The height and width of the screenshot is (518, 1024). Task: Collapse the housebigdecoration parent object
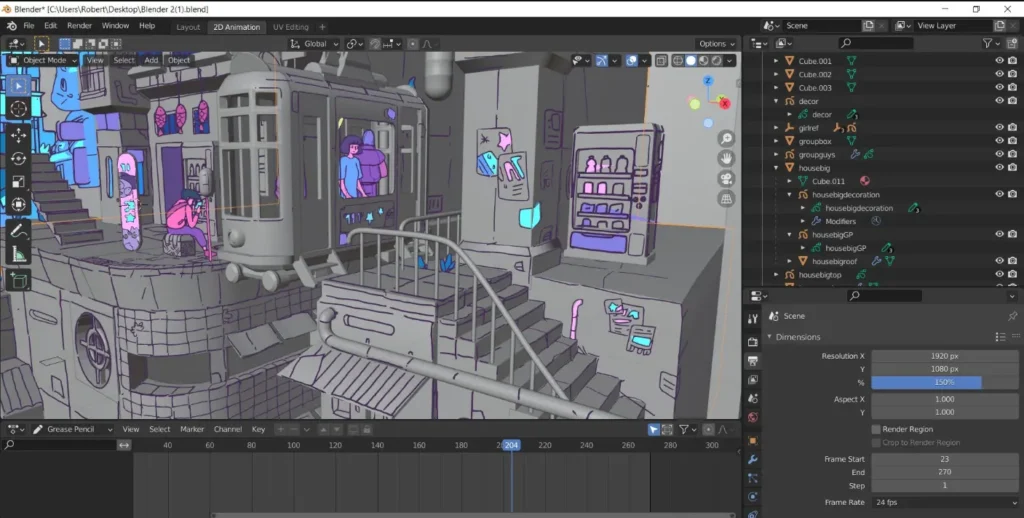click(x=790, y=195)
